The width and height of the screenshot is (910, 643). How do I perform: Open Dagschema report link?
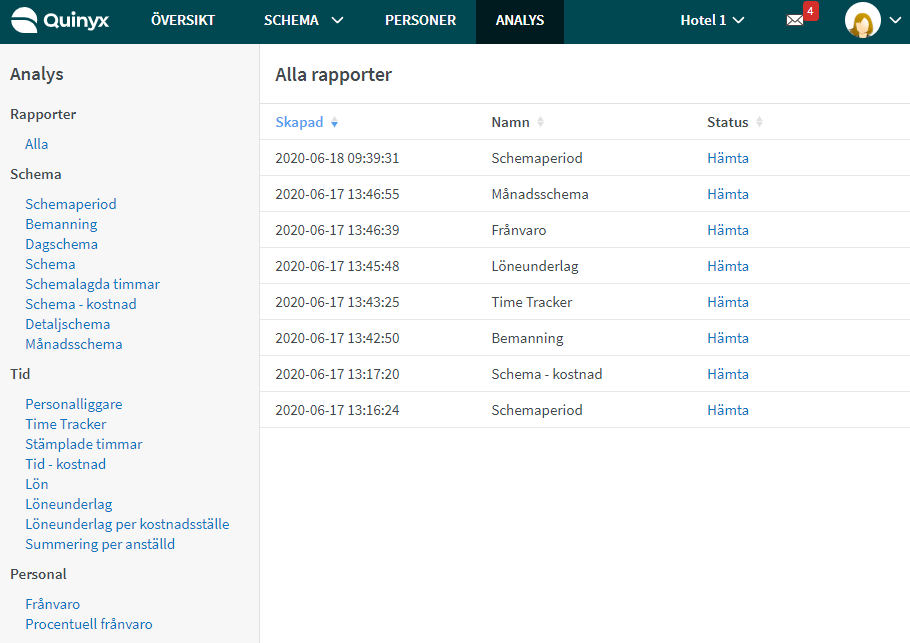coord(62,244)
